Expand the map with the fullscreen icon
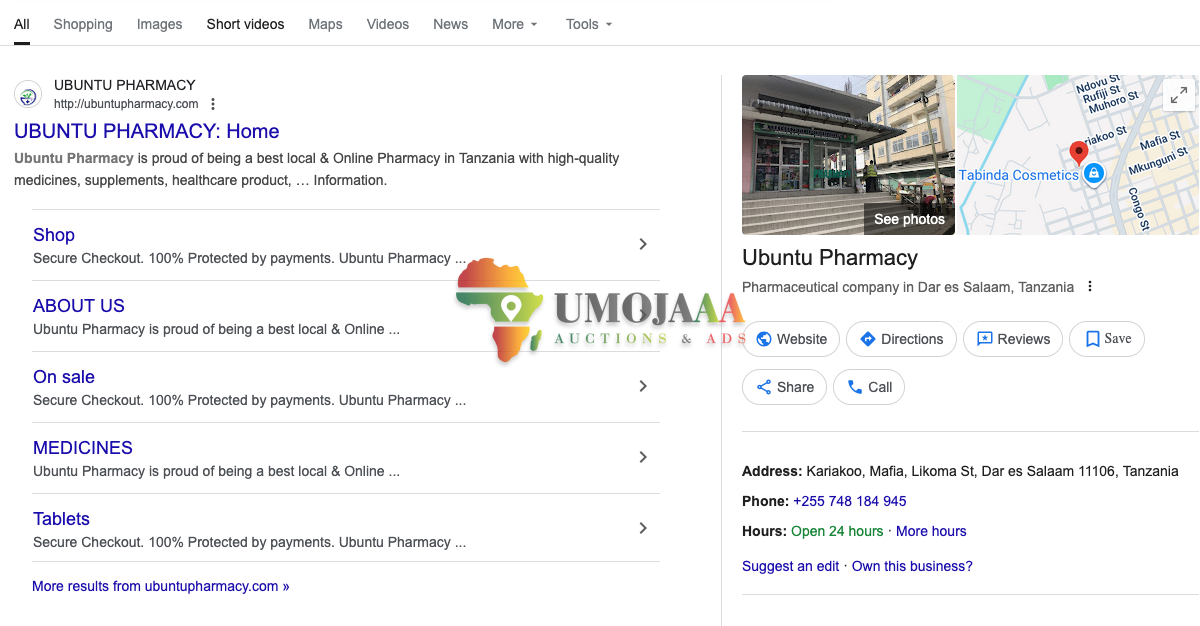 click(x=1179, y=95)
